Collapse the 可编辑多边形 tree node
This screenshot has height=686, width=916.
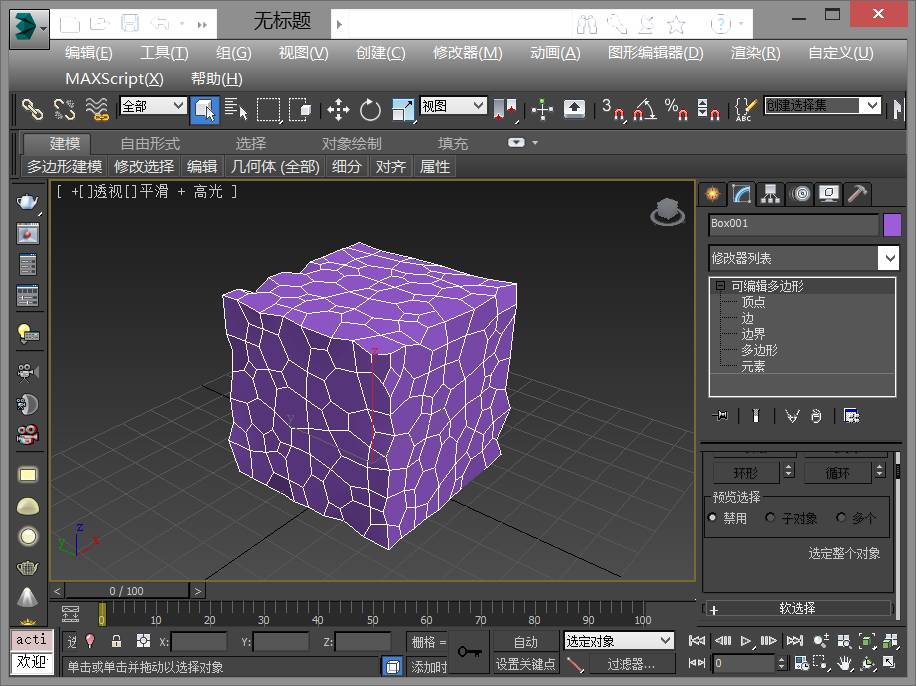720,286
